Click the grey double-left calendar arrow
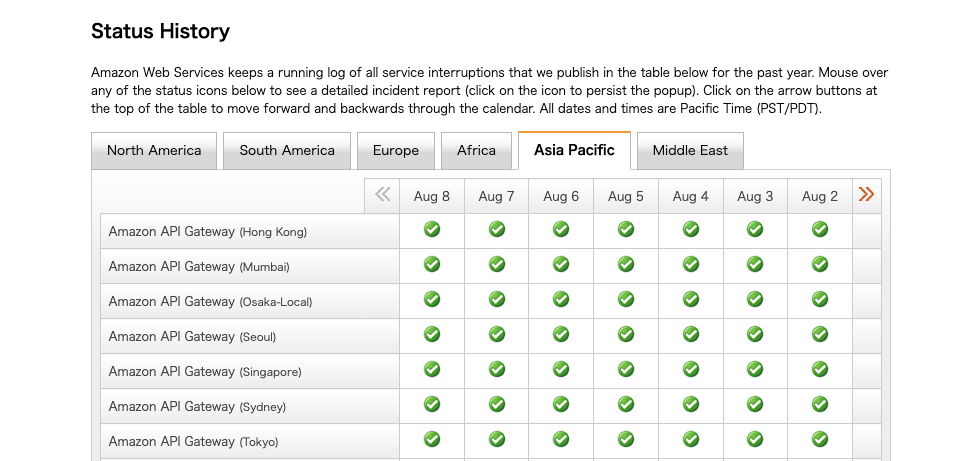 point(382,195)
